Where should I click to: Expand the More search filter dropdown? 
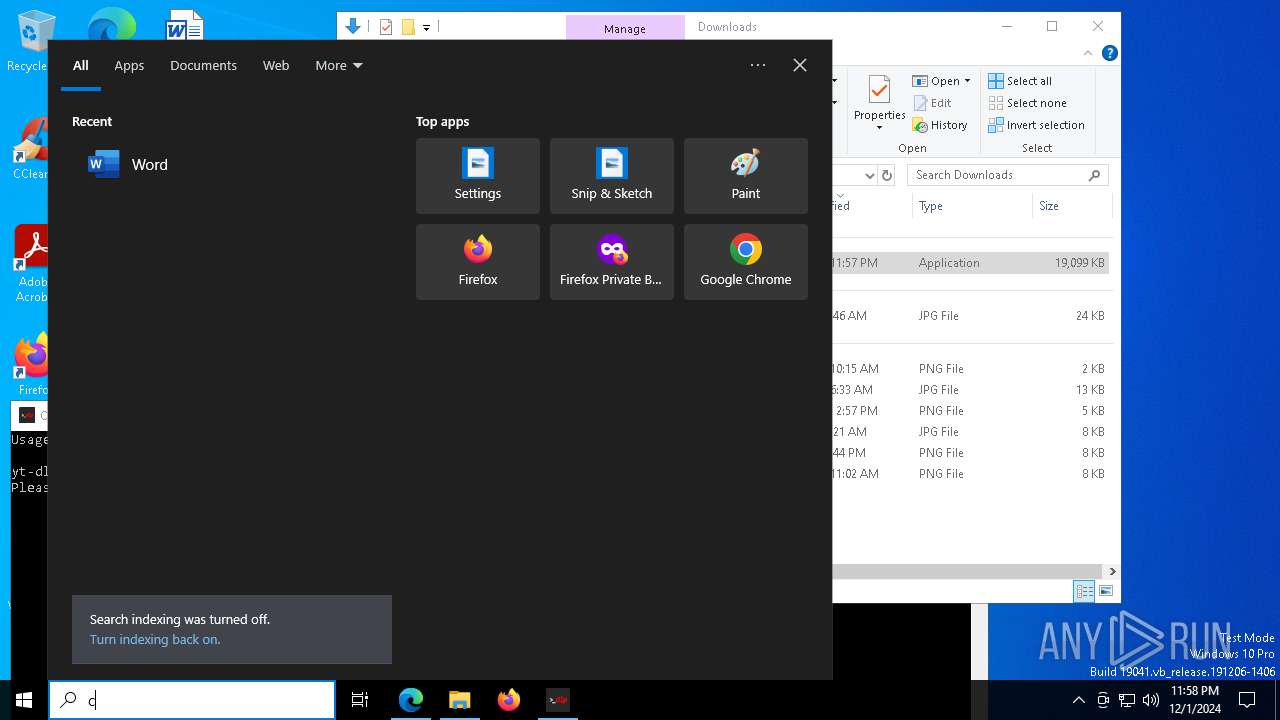[339, 65]
